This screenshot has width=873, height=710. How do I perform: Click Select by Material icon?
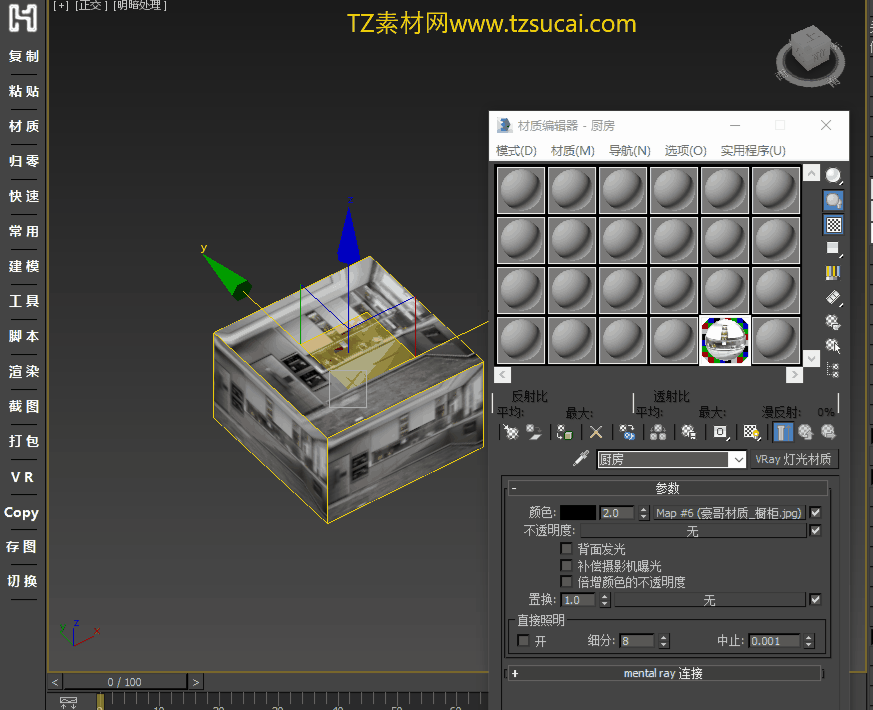click(x=833, y=346)
